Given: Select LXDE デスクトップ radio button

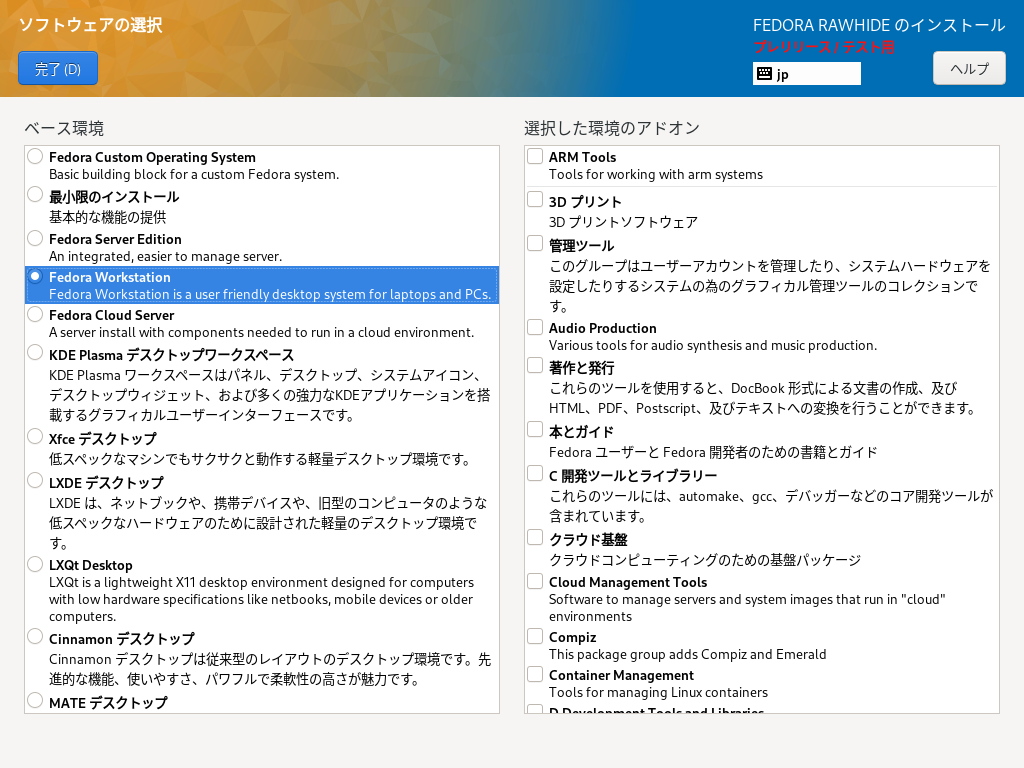Looking at the screenshot, I should (35, 481).
